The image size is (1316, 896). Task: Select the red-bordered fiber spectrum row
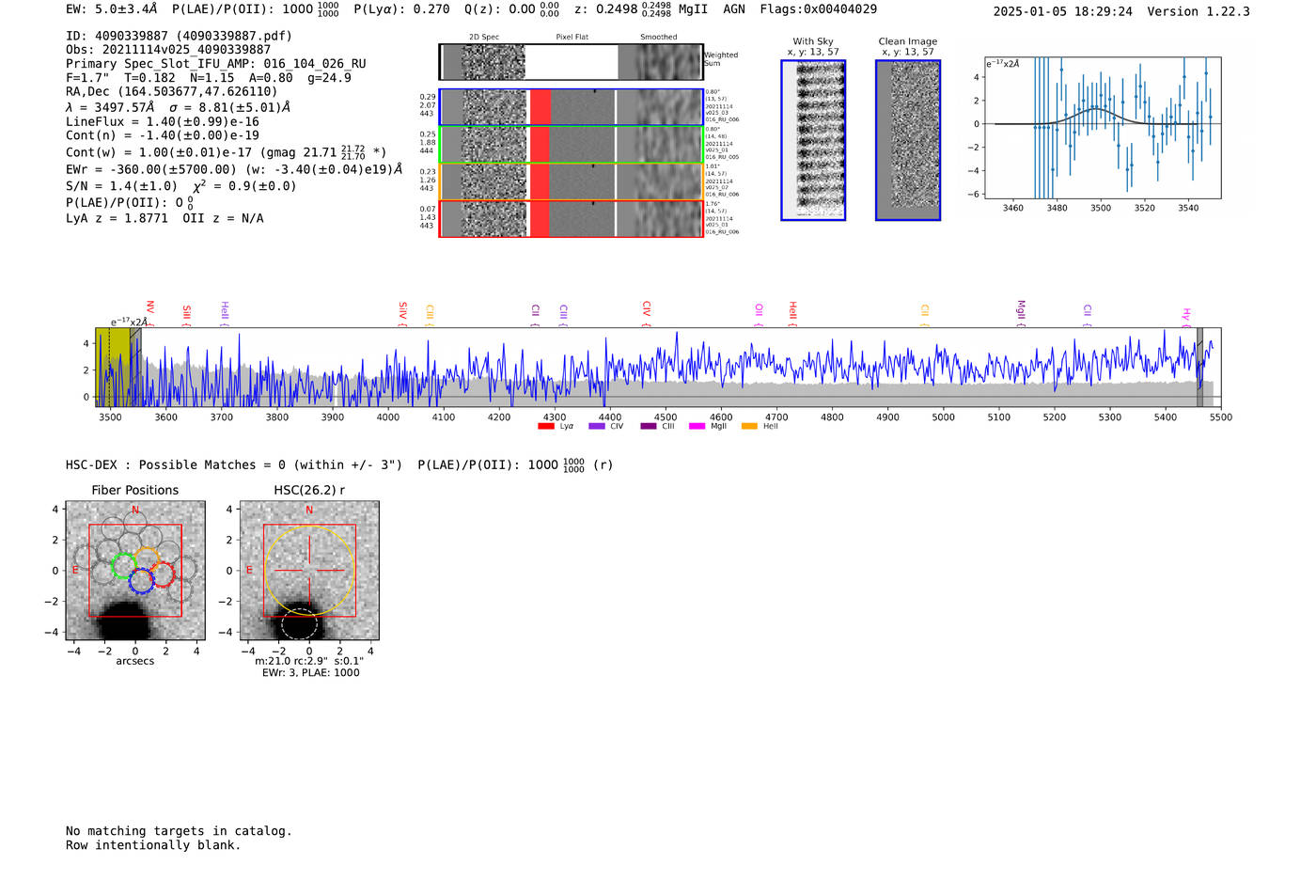tap(572, 218)
